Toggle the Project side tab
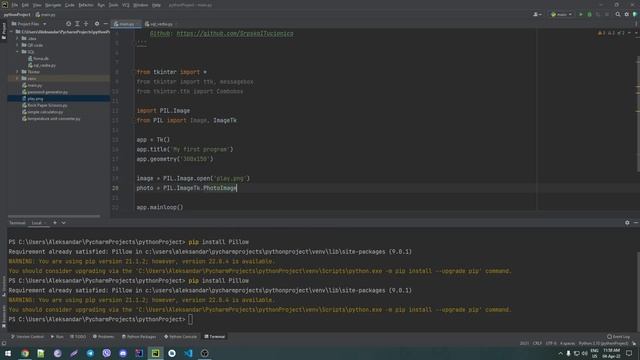 4,31
